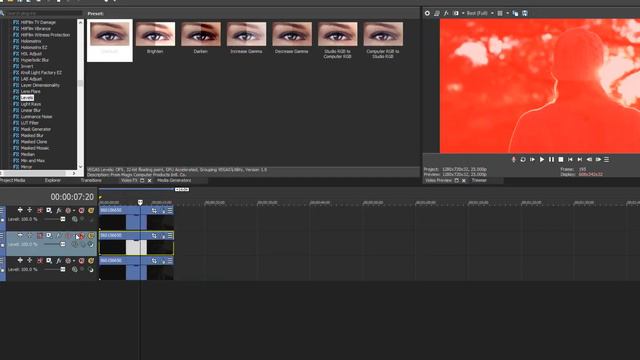
Task: Click the plugin search field
Action: pos(43,13)
